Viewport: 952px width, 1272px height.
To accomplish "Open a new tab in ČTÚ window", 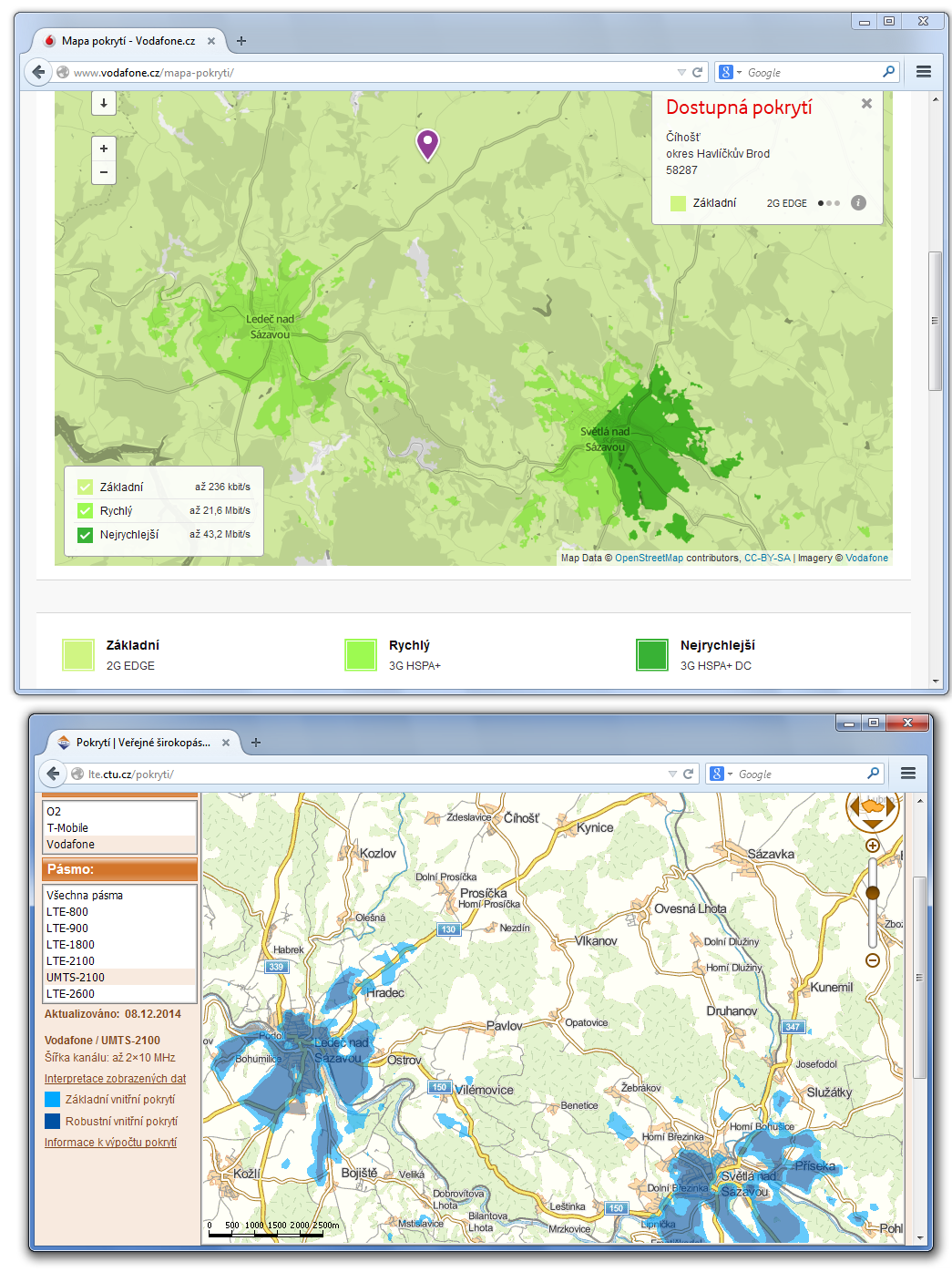I will click(x=256, y=743).
